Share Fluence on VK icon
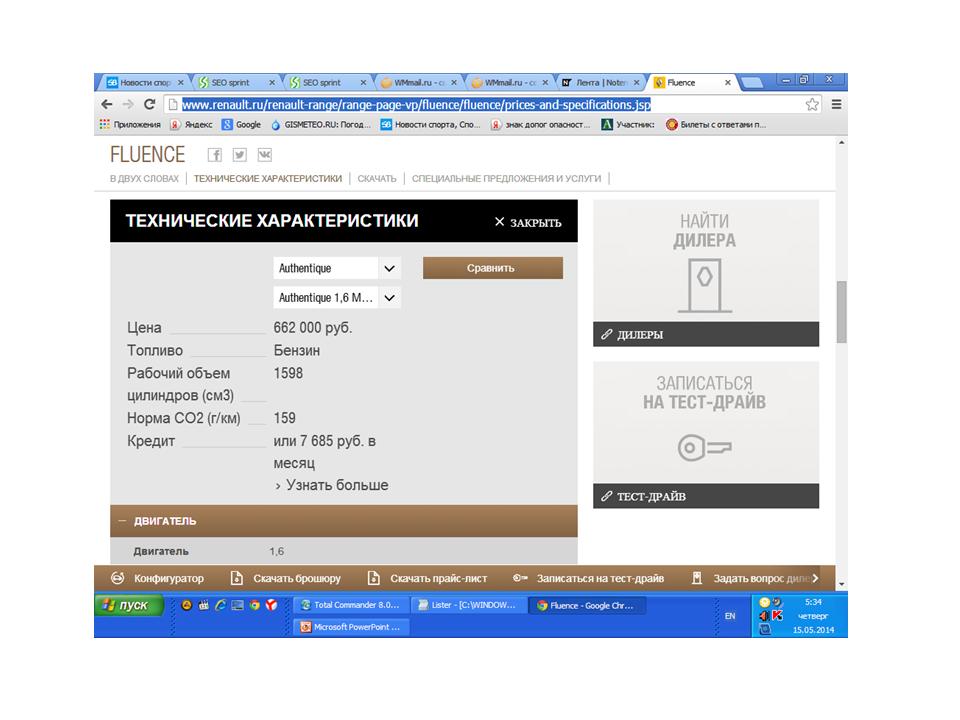 click(x=264, y=155)
